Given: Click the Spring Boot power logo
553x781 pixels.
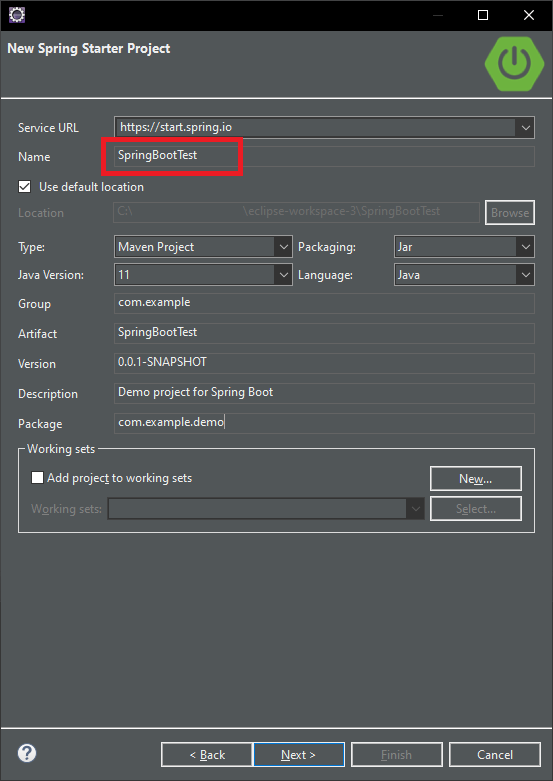Looking at the screenshot, I should coord(514,63).
